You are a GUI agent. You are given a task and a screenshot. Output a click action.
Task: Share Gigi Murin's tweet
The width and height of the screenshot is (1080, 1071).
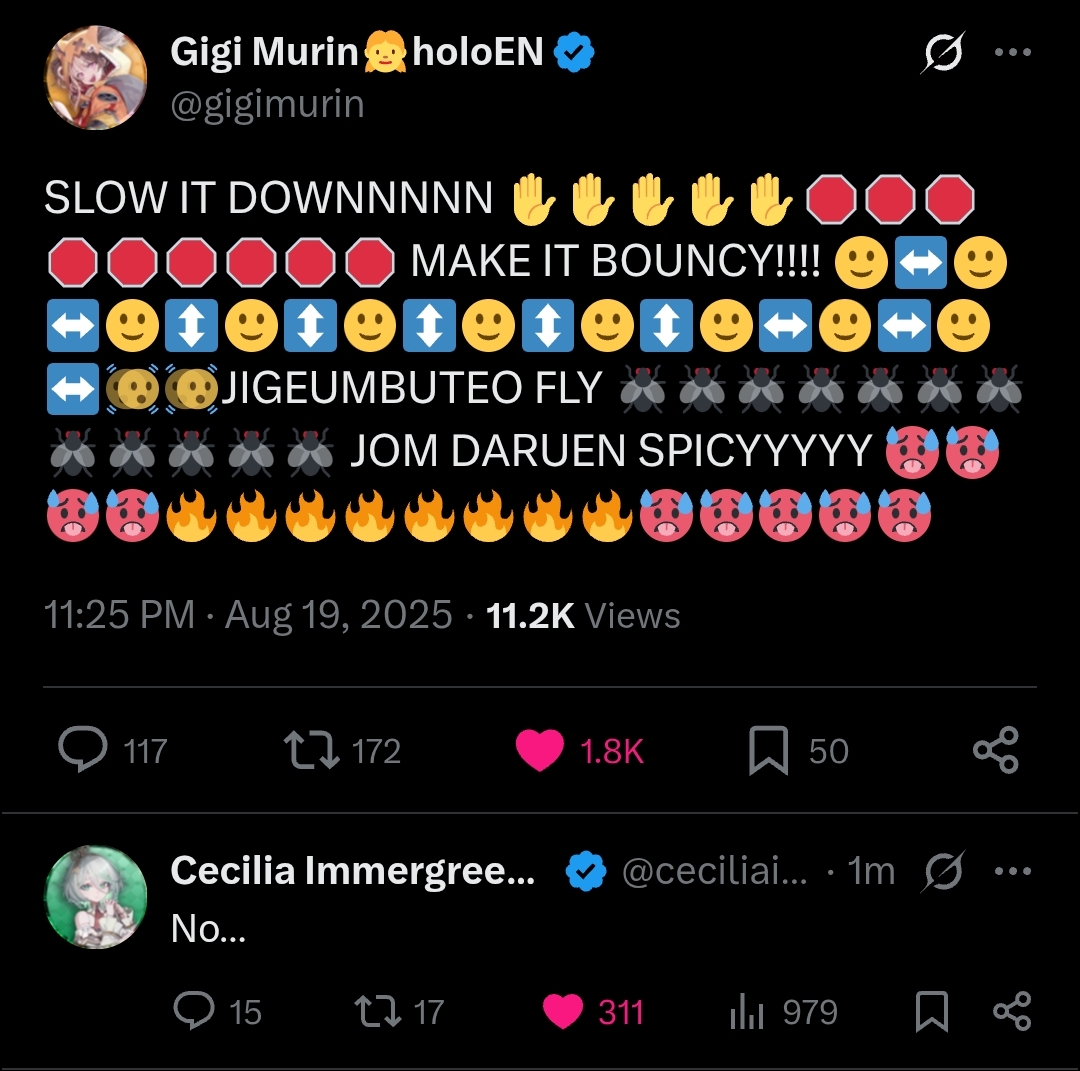[995, 751]
